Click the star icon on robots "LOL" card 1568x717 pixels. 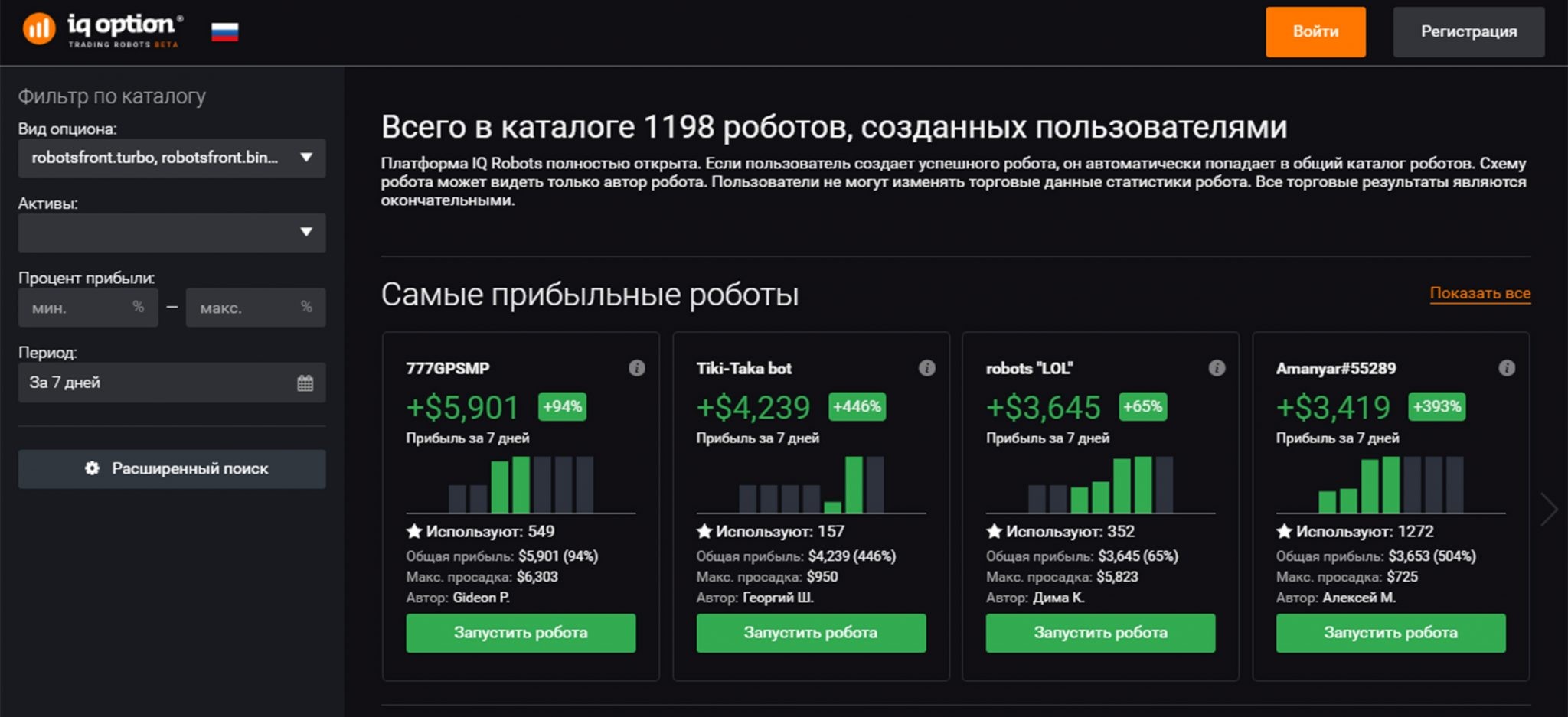tap(995, 531)
